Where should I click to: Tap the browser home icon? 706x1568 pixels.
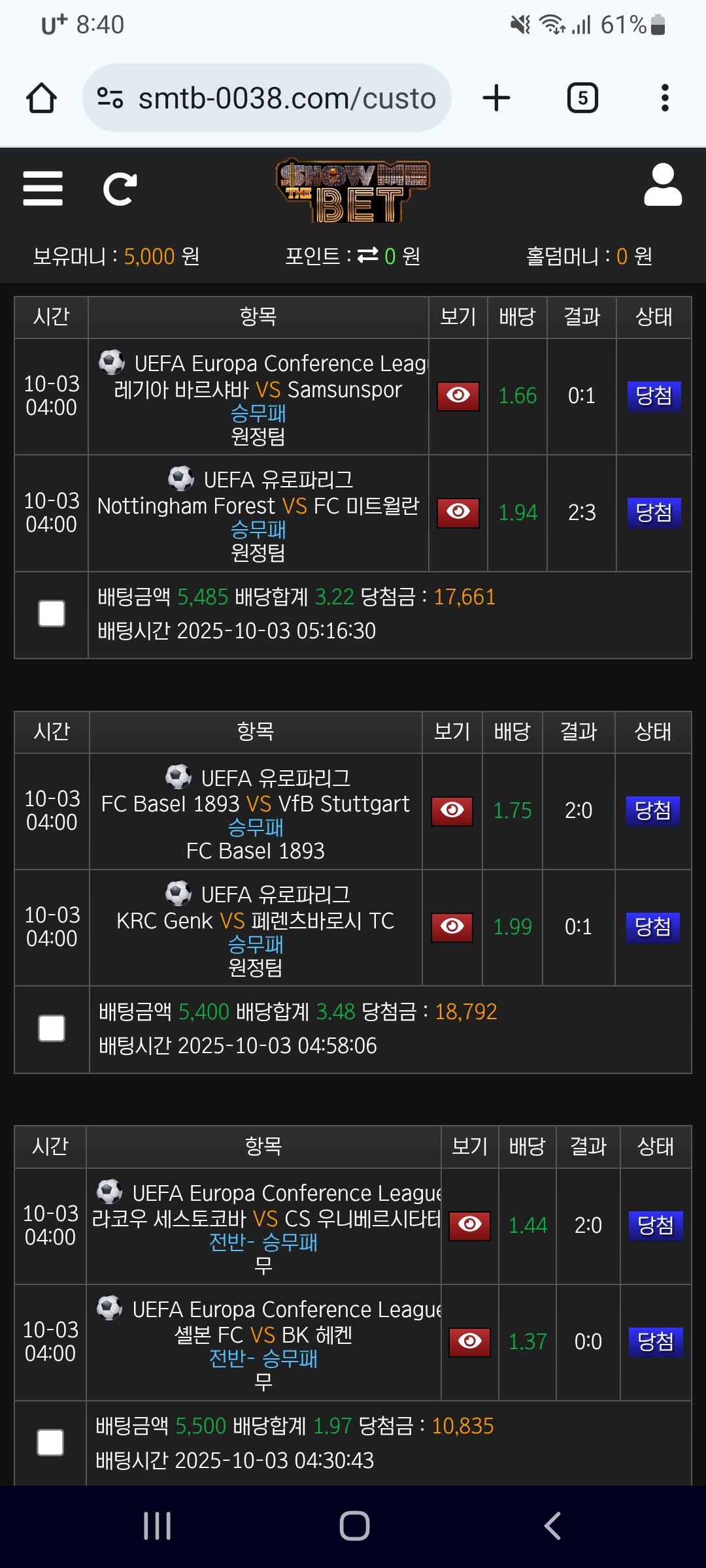(41, 98)
